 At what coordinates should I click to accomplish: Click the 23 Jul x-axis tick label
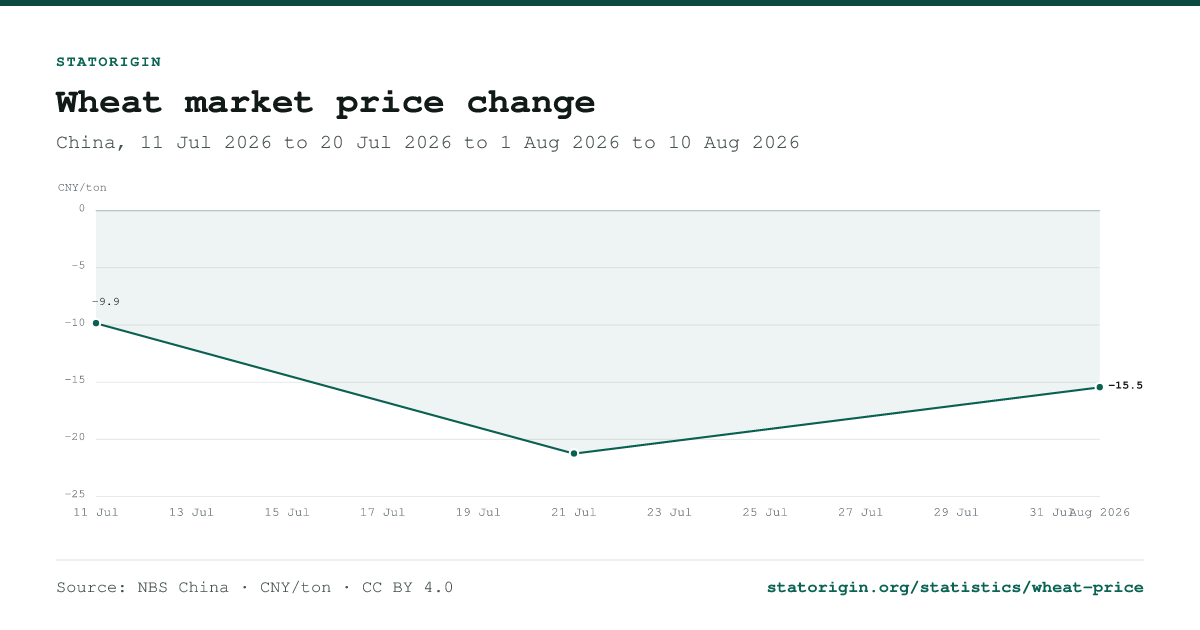coord(669,512)
